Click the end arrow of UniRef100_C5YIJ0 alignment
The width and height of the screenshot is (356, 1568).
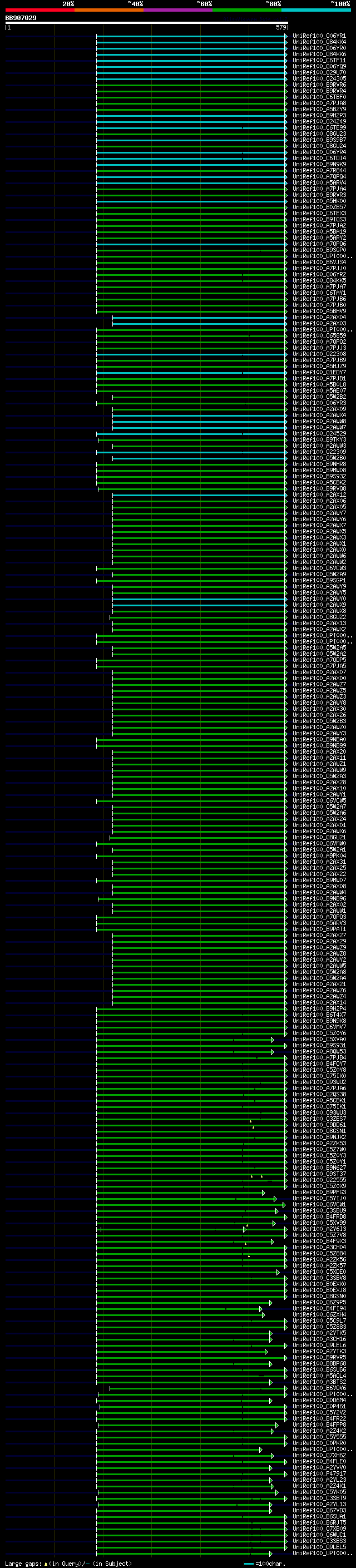(x=276, y=1199)
